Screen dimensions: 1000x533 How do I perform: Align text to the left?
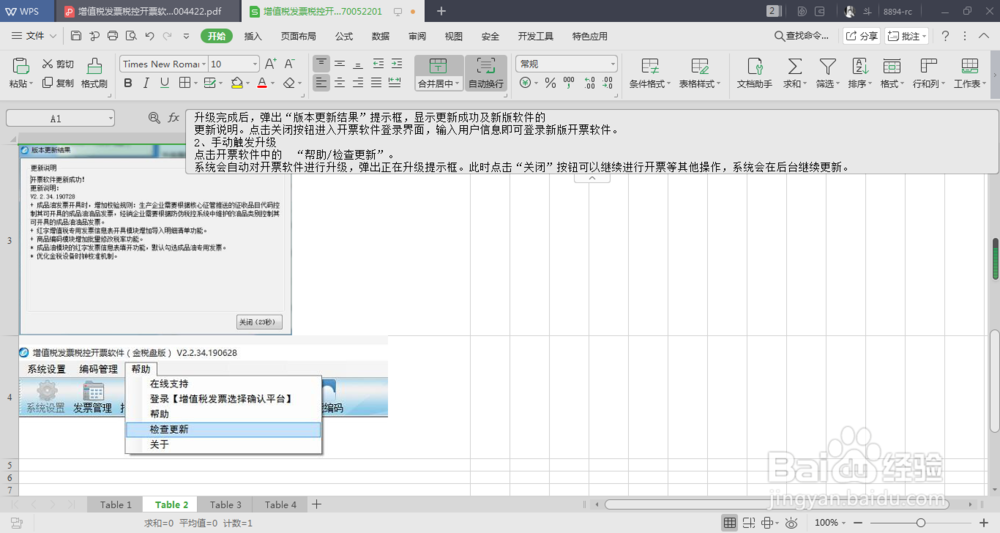(321, 83)
